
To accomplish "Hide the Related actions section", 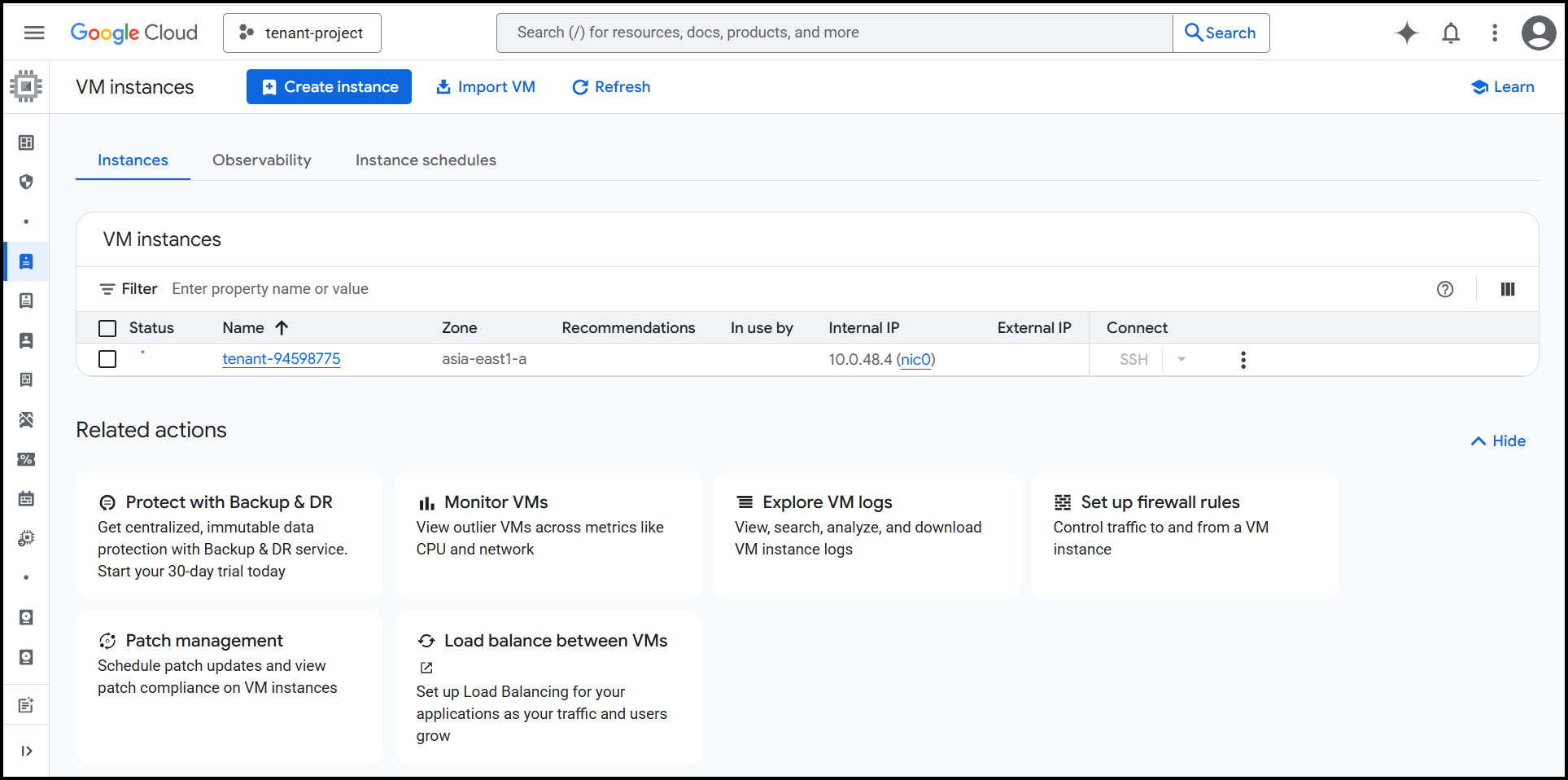I will click(x=1498, y=440).
